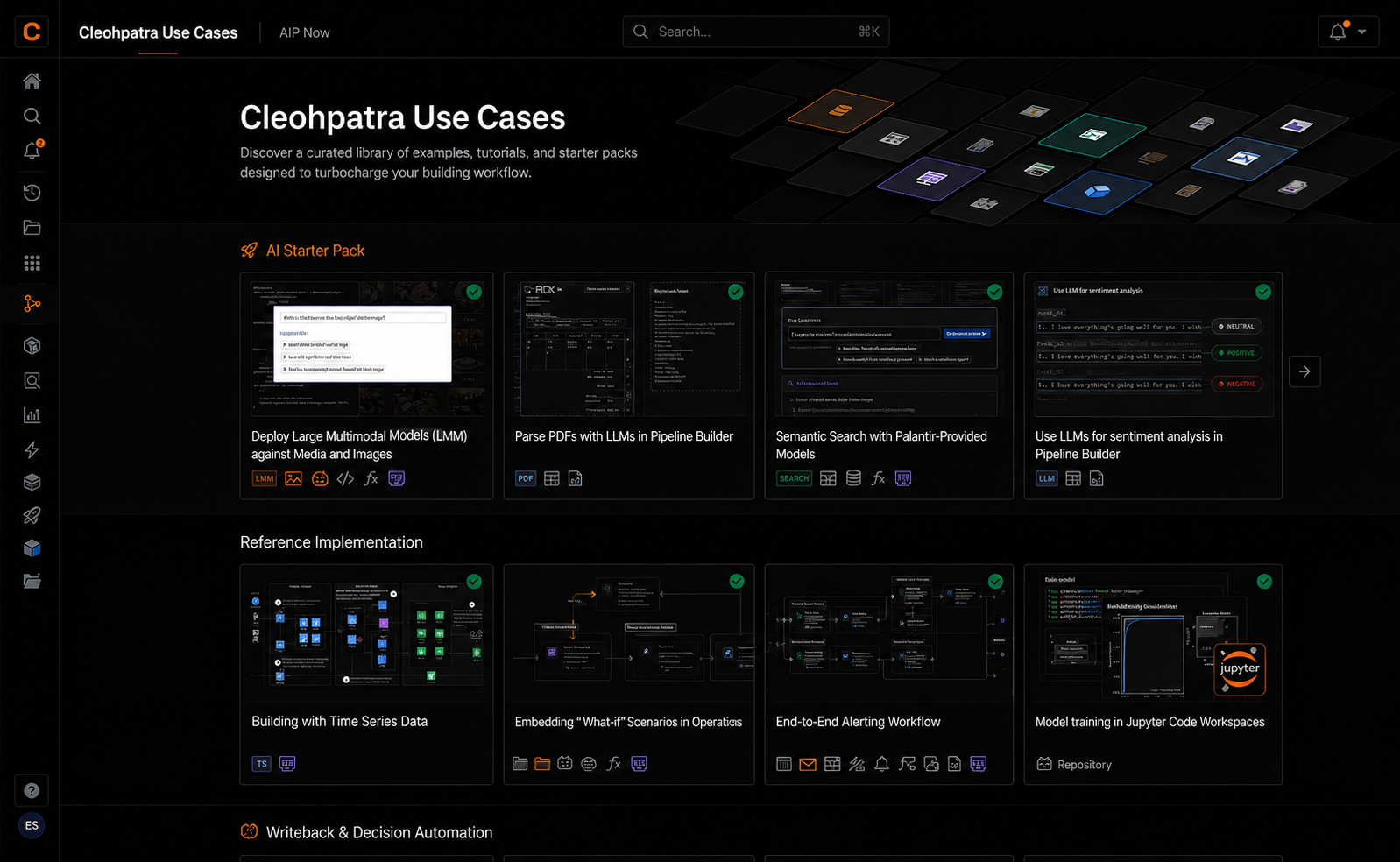
Task: Open the help question mark icon
Action: 32,791
